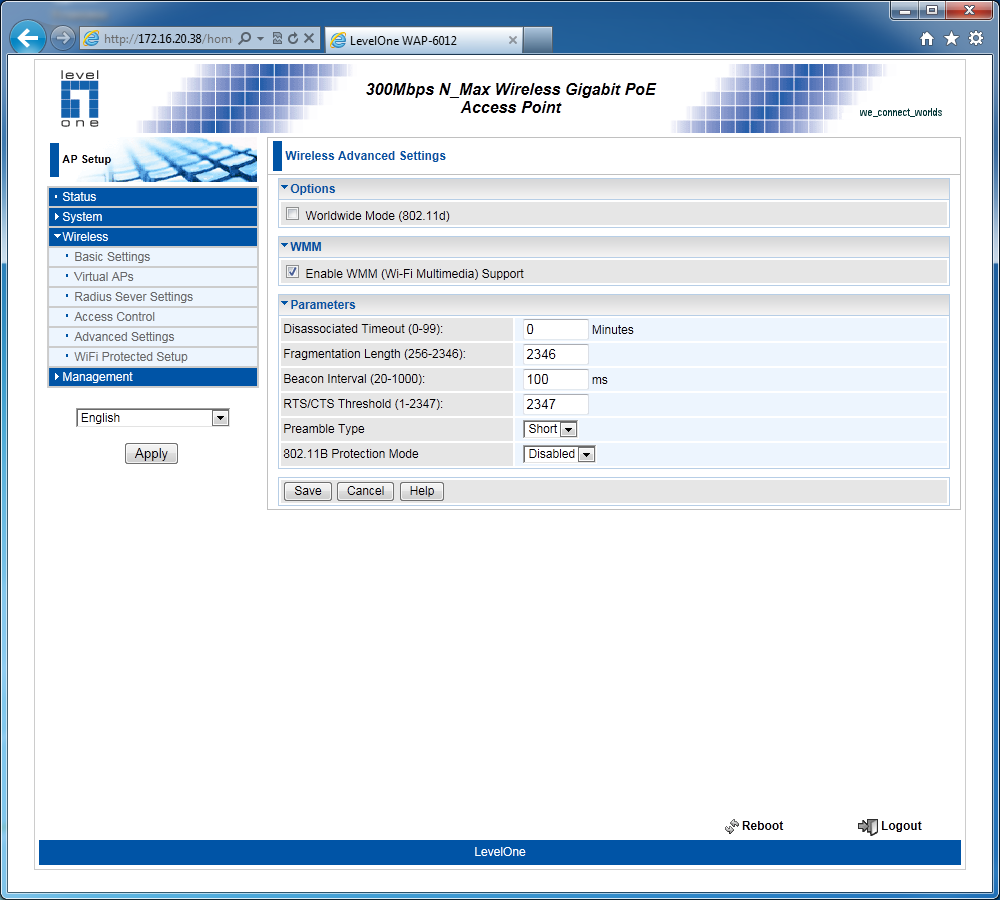Open Favorites star icon

coord(951,39)
